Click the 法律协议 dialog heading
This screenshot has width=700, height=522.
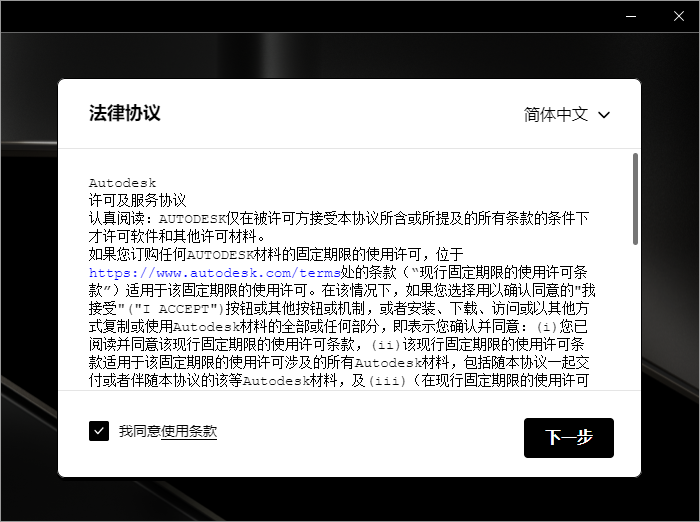click(124, 113)
